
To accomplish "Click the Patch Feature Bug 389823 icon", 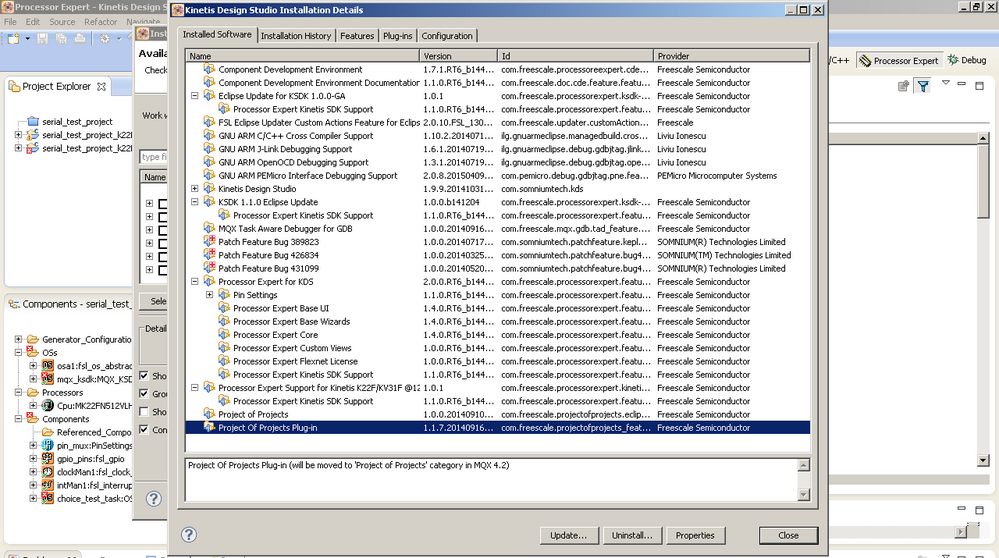I will tap(209, 241).
